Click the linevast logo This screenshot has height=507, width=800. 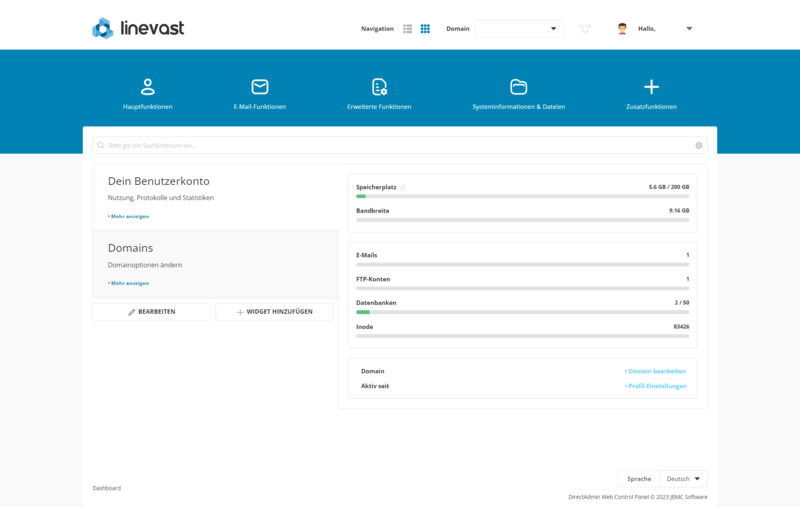(x=138, y=28)
